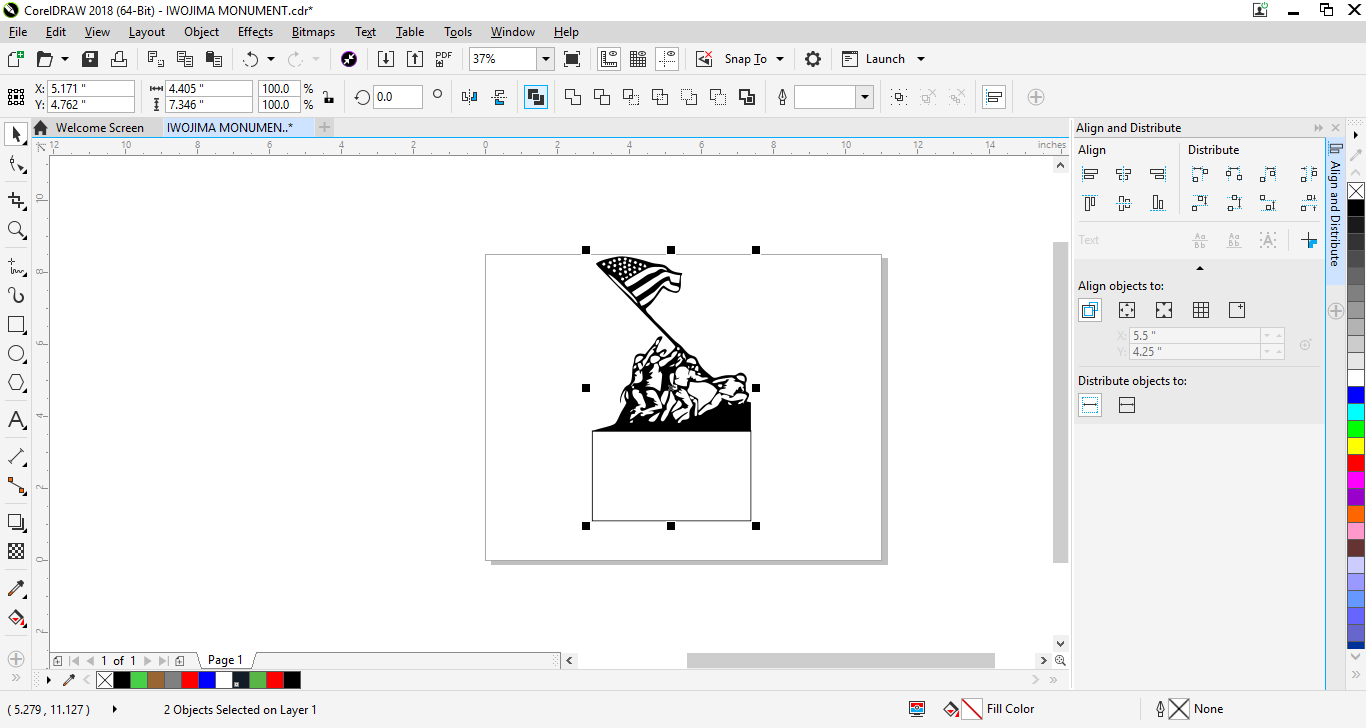Toggle Show Rulers button
This screenshot has height=728, width=1366.
point(609,59)
